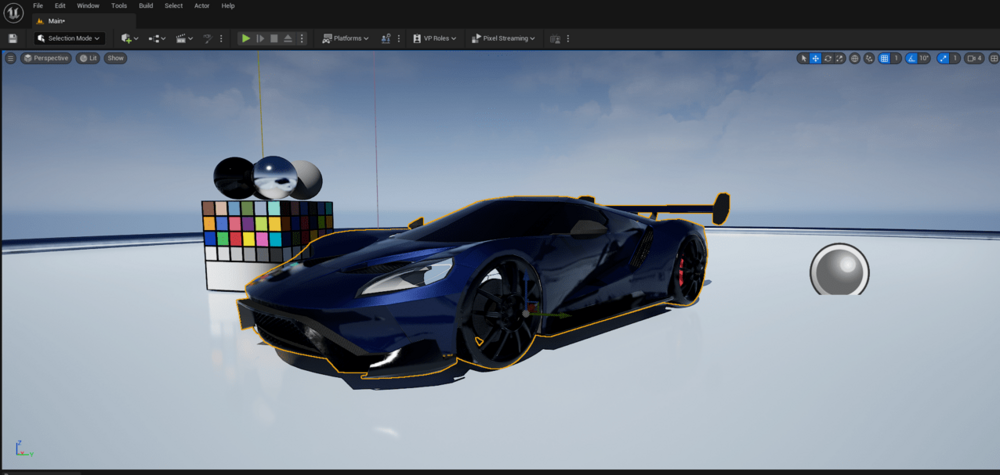Click the red square on the color checker
The image size is (1000, 475).
[235, 239]
